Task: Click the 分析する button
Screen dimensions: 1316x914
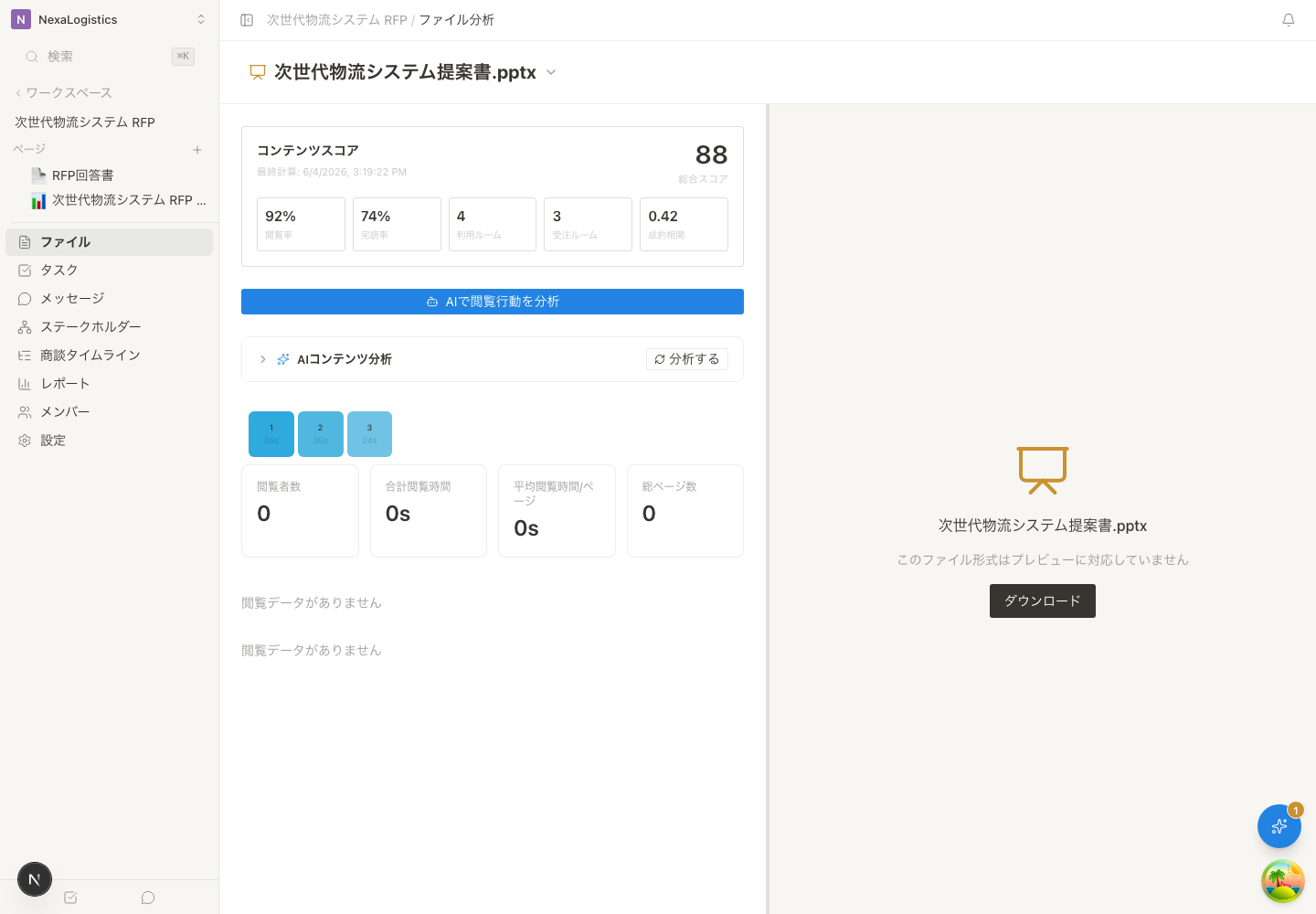Action: 687,359
